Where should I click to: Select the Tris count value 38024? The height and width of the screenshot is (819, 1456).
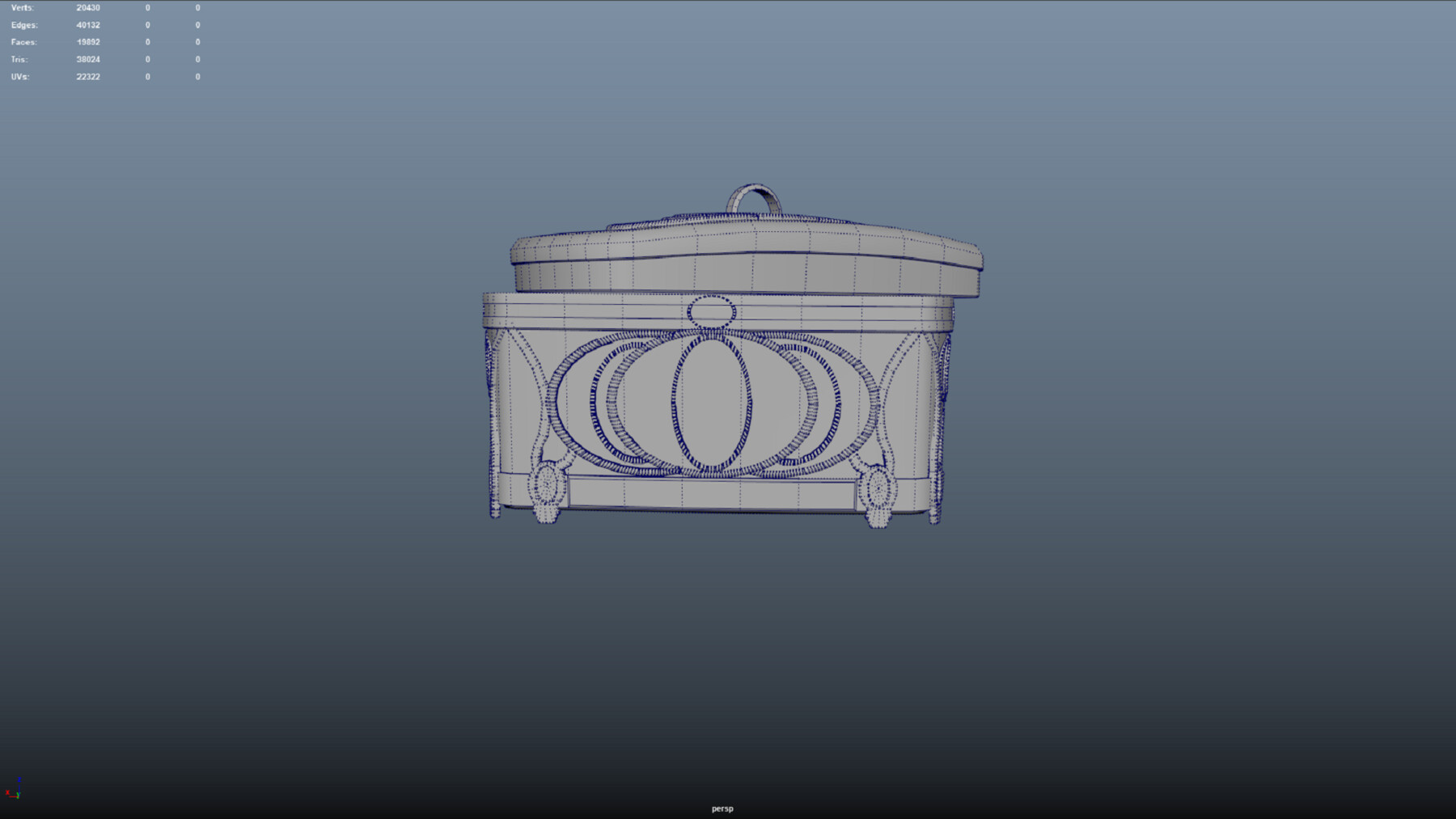pyautogui.click(x=88, y=59)
